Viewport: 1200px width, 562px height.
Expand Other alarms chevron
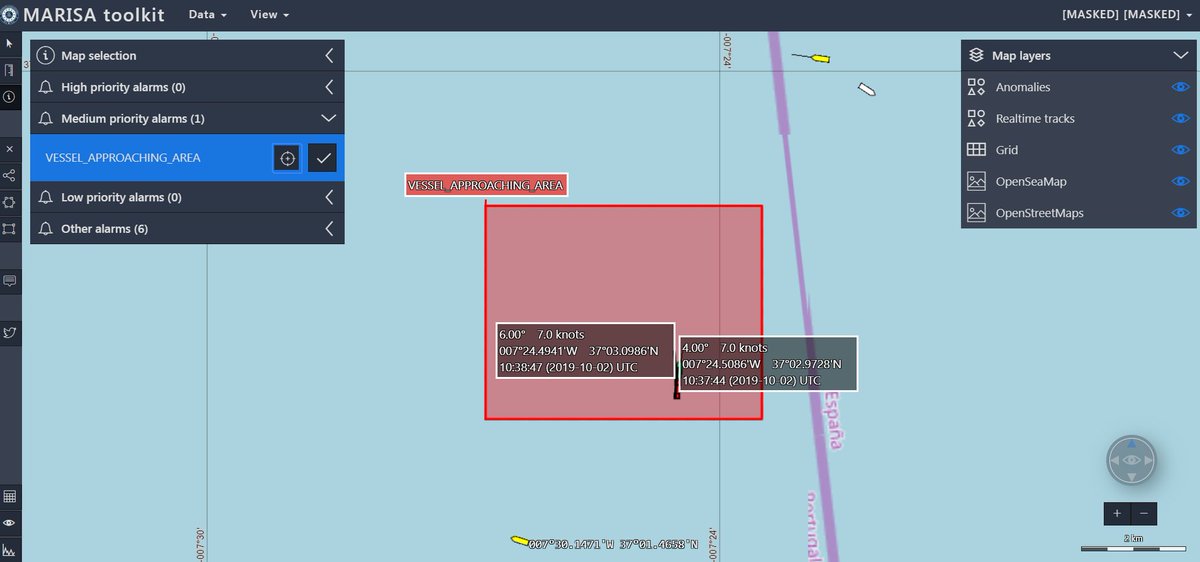pos(329,229)
